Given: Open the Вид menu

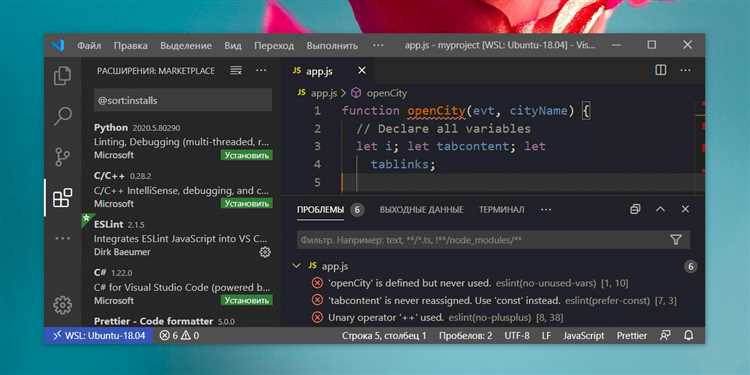Looking at the screenshot, I should (x=233, y=46).
